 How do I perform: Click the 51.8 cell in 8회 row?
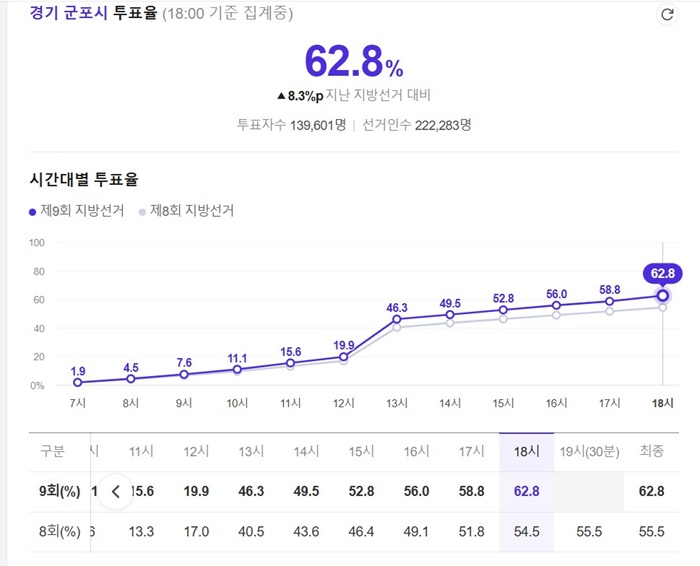tap(471, 532)
